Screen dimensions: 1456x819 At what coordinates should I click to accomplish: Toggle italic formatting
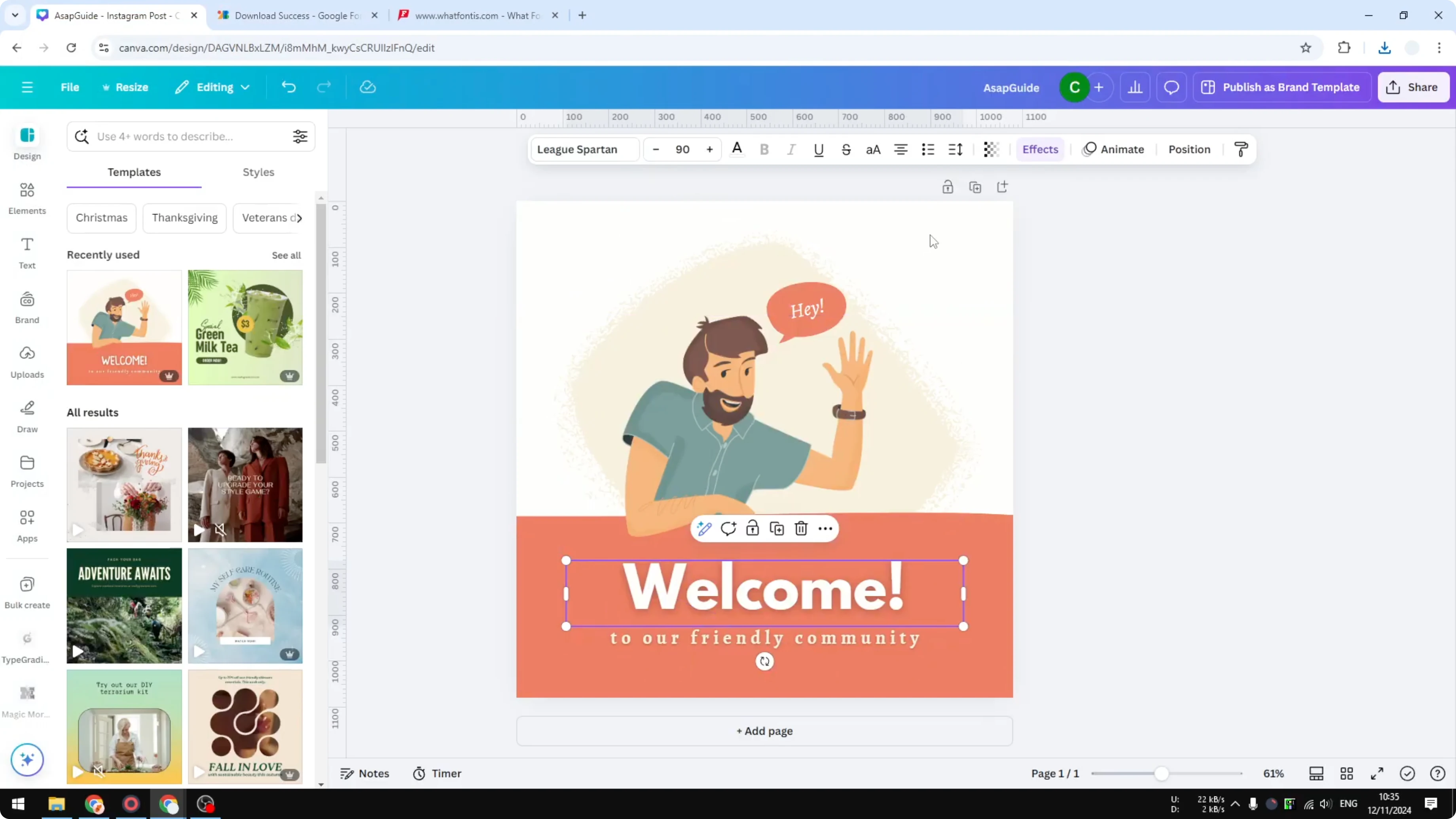pos(791,149)
